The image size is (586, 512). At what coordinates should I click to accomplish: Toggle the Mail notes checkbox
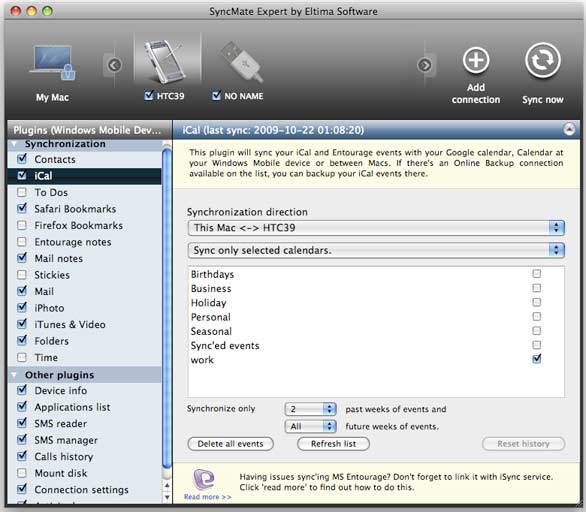coord(22,258)
